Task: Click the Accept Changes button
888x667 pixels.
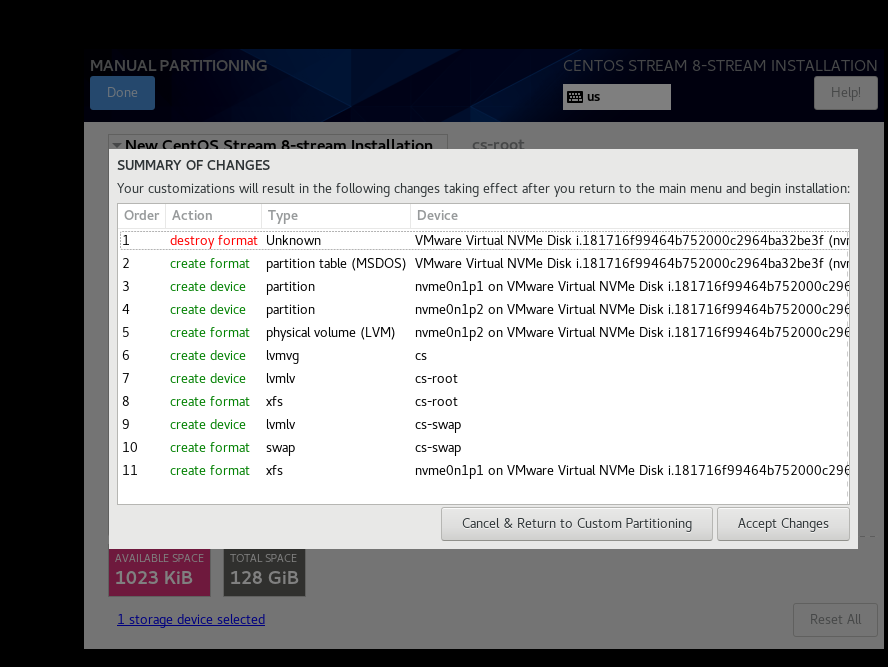Action: (x=783, y=524)
